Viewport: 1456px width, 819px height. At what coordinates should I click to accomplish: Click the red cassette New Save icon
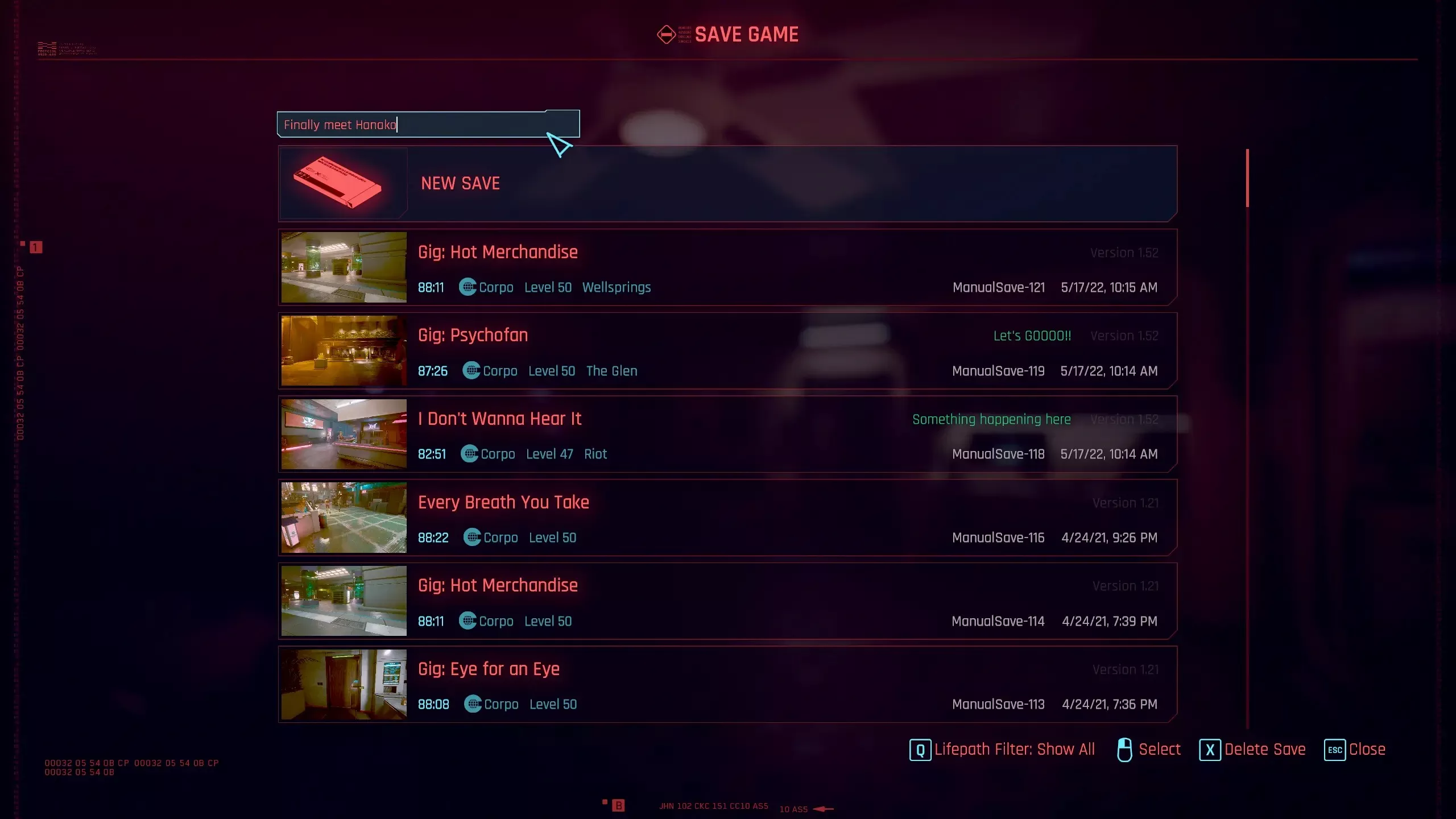[x=338, y=183]
